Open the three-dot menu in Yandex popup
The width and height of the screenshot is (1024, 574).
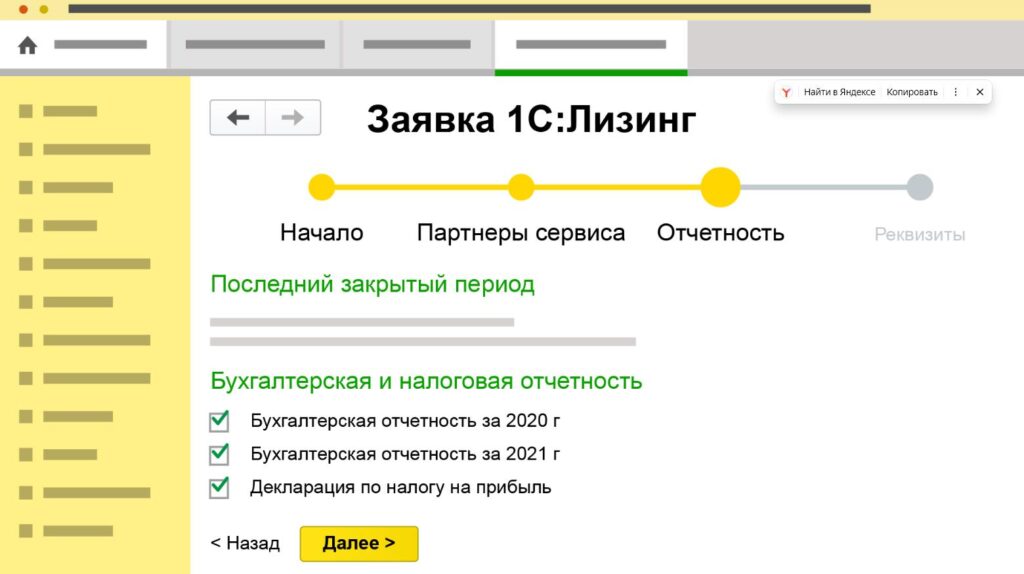pos(955,92)
